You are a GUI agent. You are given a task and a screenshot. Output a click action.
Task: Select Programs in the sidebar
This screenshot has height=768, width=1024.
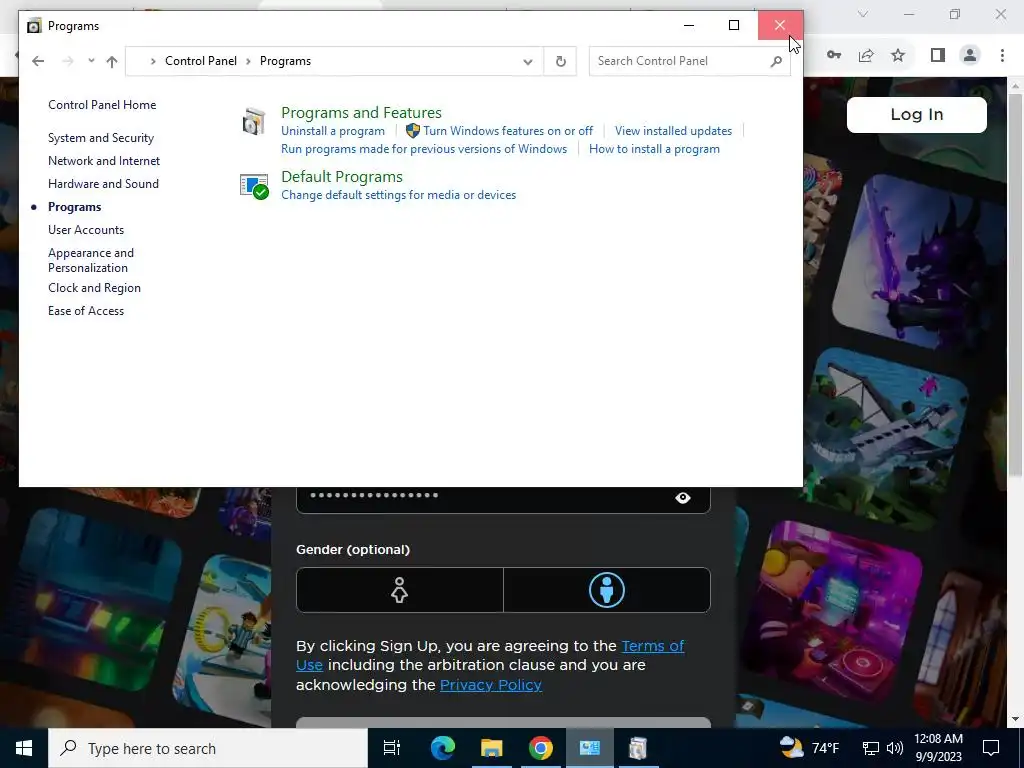click(x=74, y=207)
